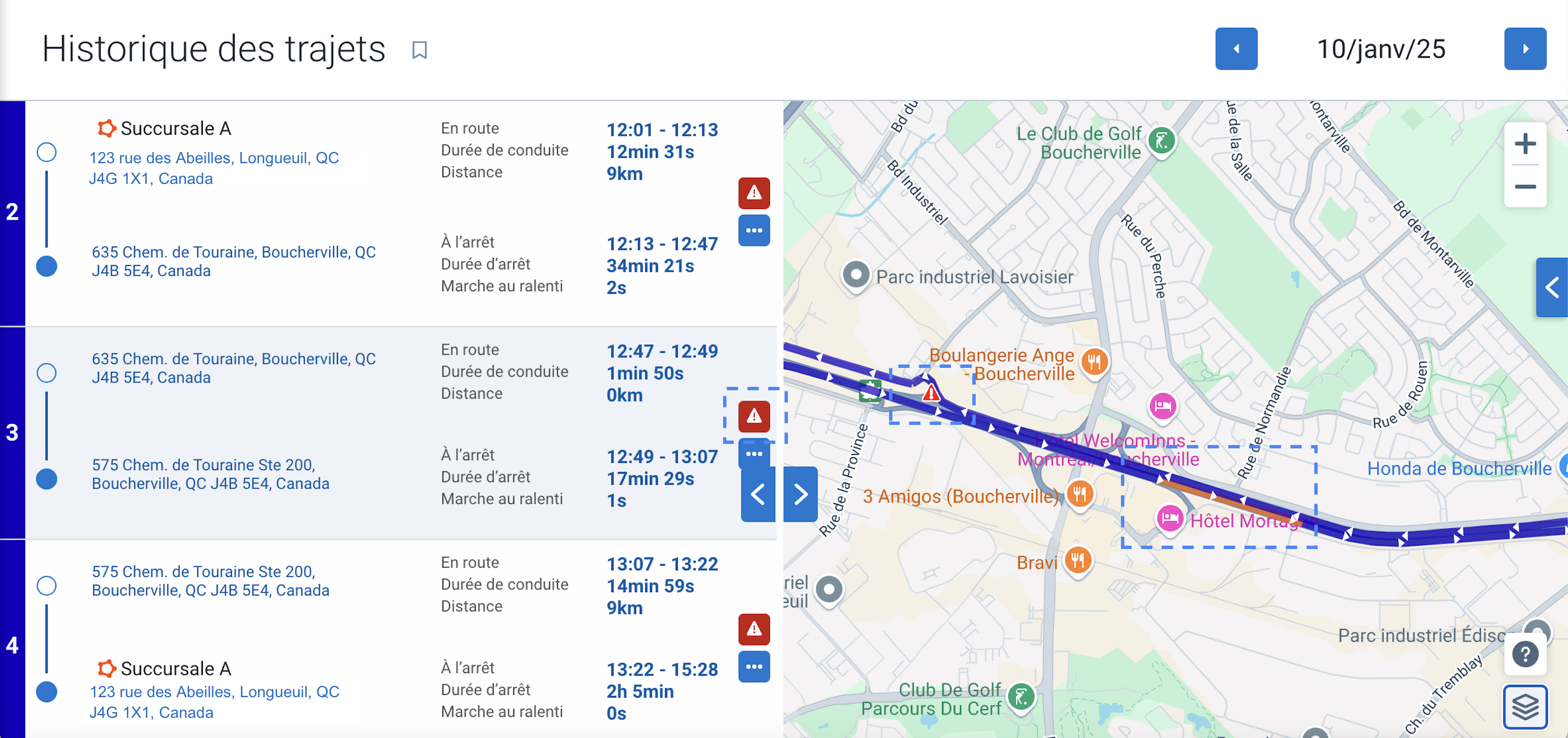Go to the next date
This screenshot has width=1568, height=738.
tap(1525, 49)
